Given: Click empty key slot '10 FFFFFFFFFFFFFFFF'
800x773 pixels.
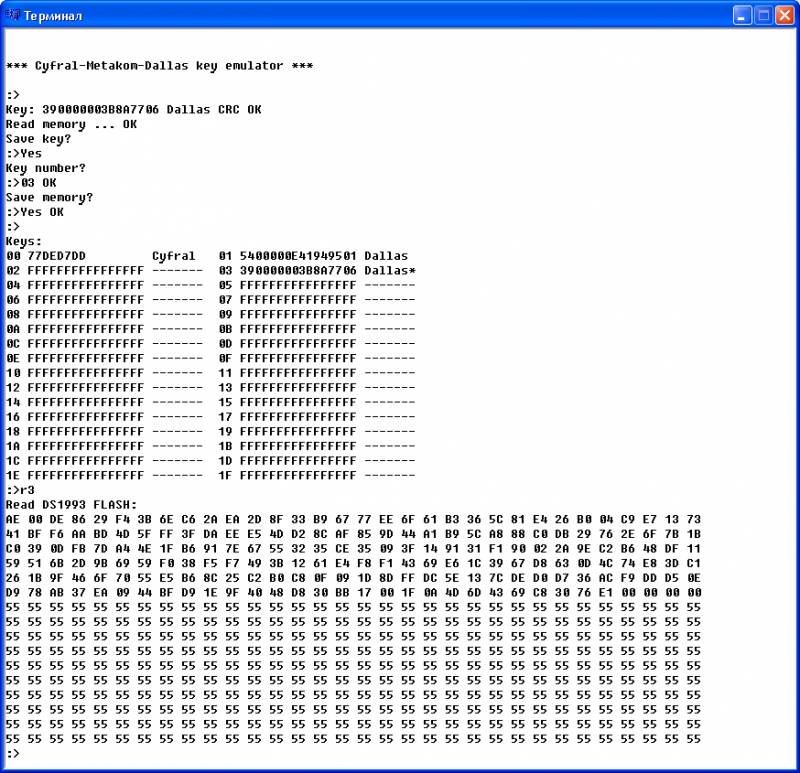Looking at the screenshot, I should 75,373.
